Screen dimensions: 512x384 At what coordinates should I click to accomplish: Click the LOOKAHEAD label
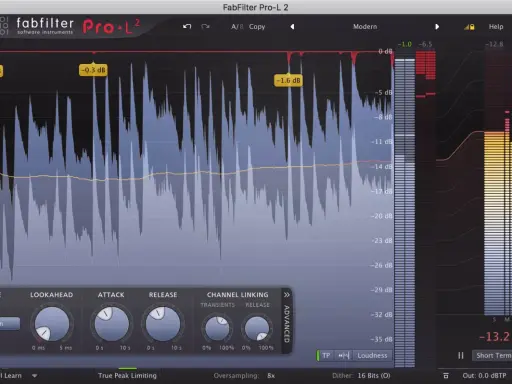pos(52,295)
